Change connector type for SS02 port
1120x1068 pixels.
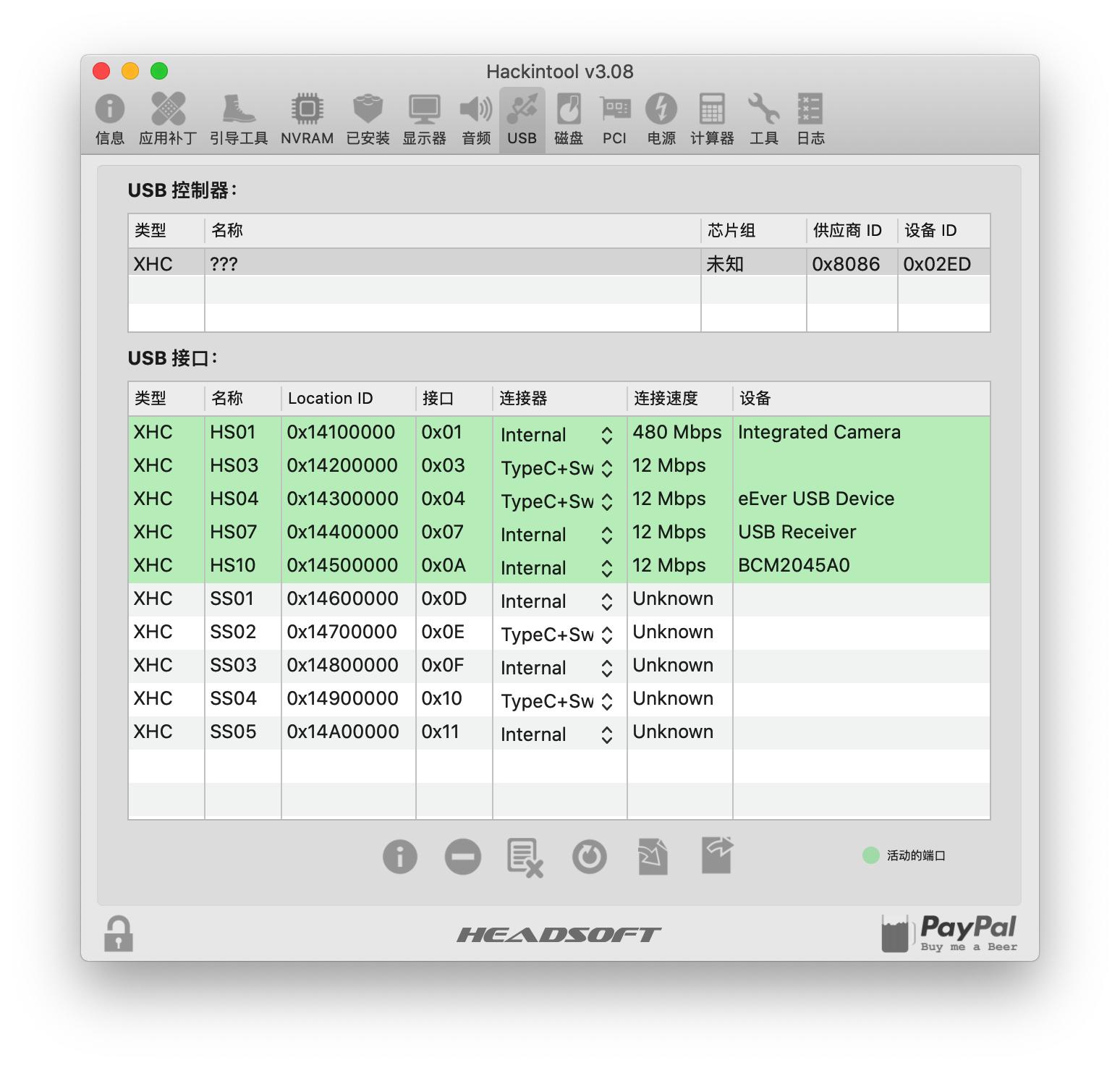[606, 635]
